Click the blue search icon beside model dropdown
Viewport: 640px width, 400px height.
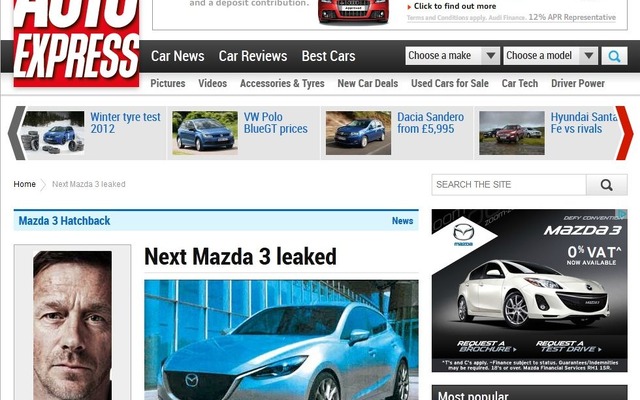coord(614,56)
